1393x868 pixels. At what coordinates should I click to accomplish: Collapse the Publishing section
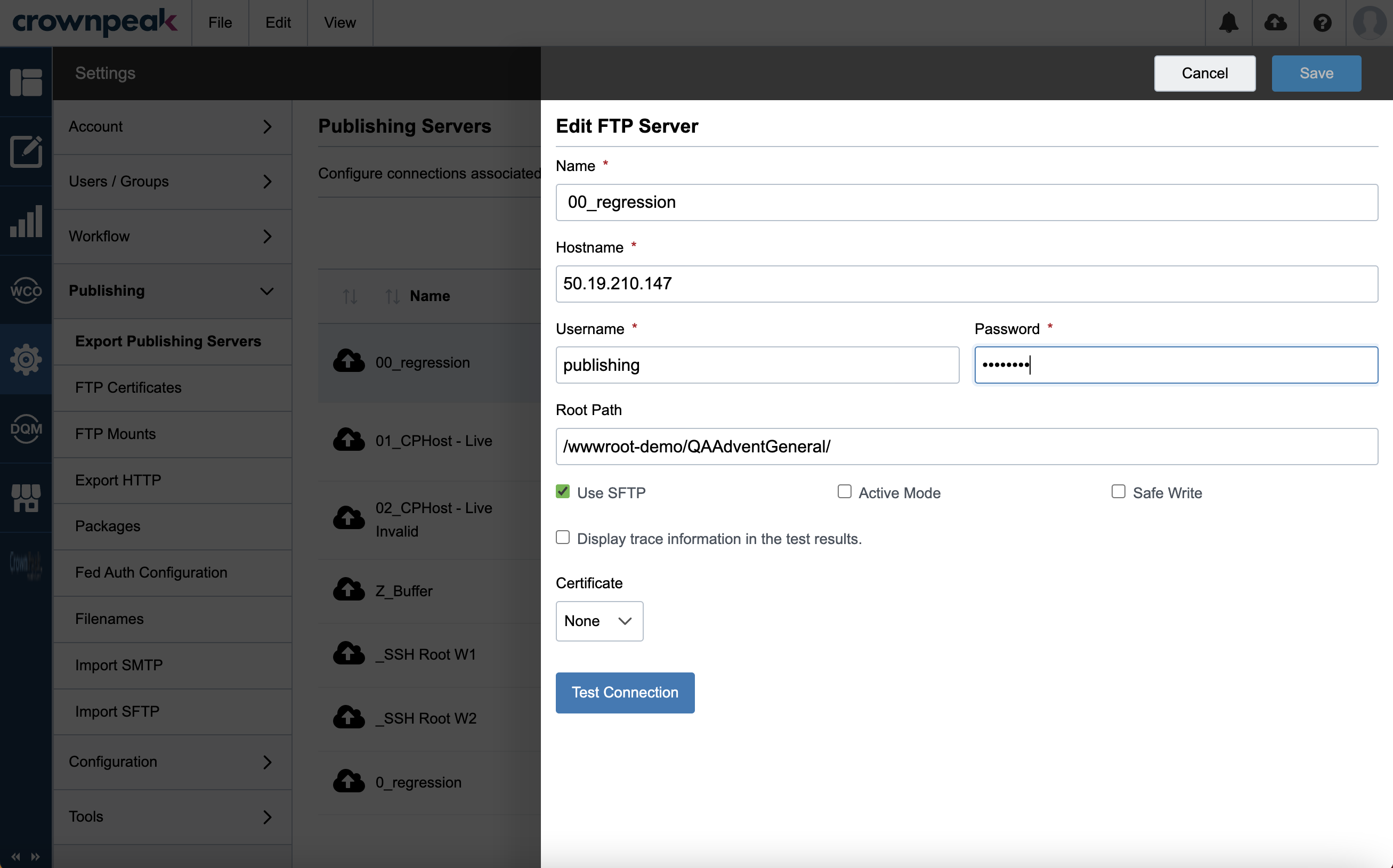coord(172,291)
